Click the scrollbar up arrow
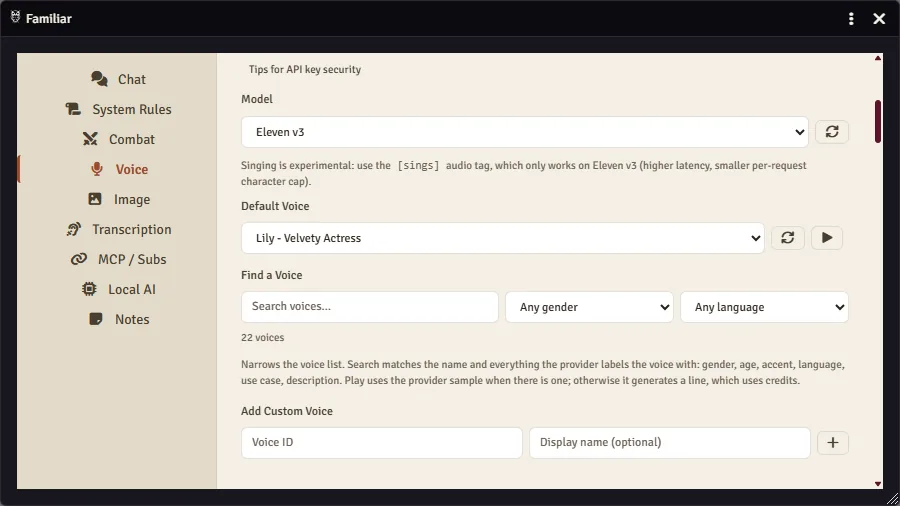The height and width of the screenshot is (506, 900). pos(878,59)
